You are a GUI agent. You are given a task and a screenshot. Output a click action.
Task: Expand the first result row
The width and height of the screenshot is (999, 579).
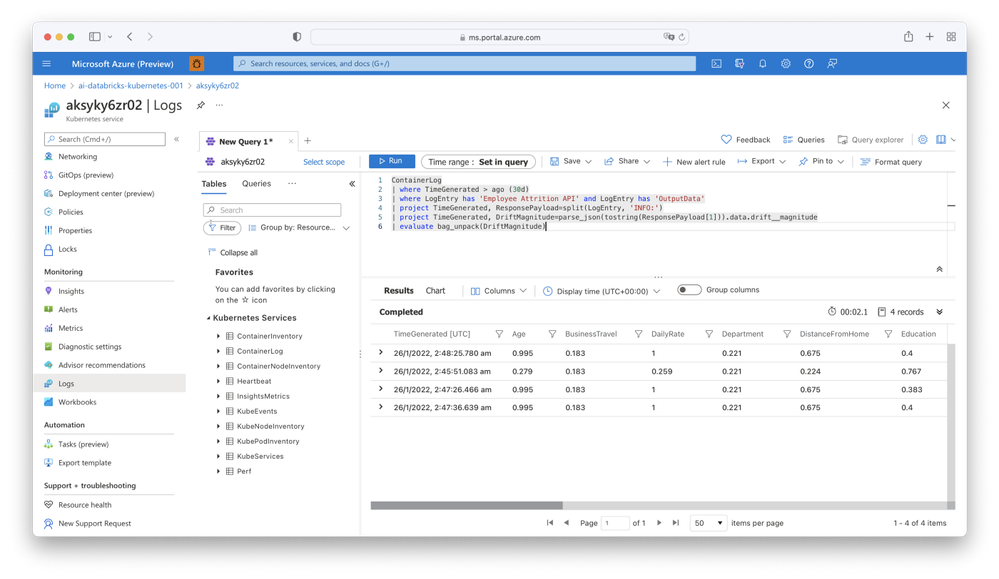(381, 352)
